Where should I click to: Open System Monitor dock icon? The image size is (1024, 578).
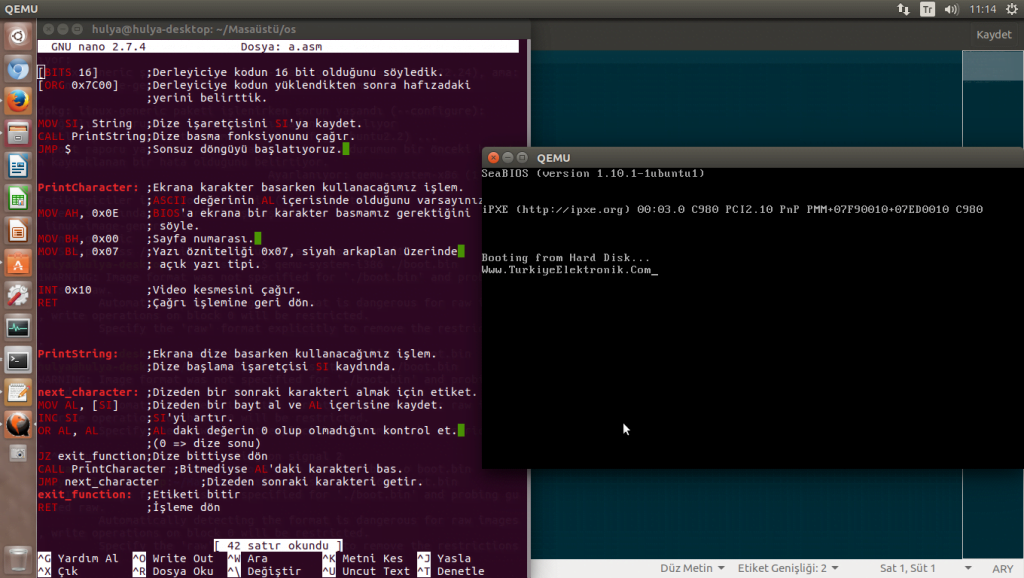18,328
